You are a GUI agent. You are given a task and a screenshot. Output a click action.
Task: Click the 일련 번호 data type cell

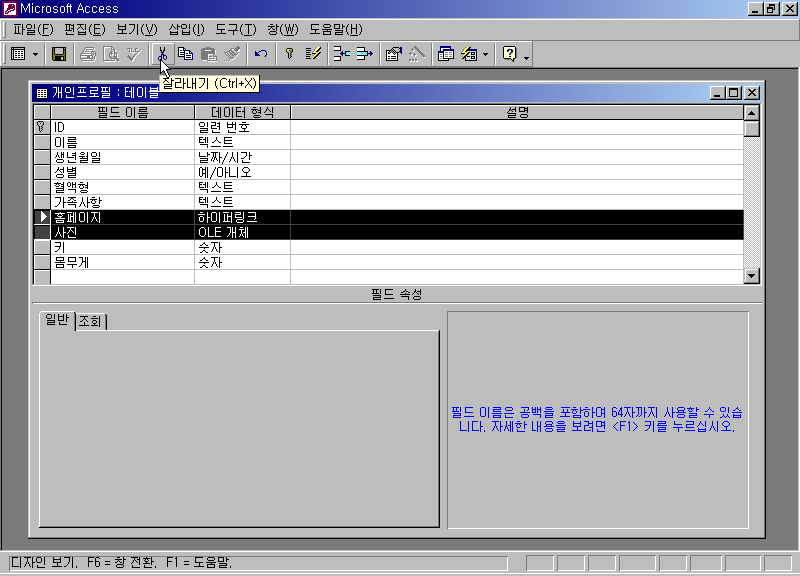242,127
